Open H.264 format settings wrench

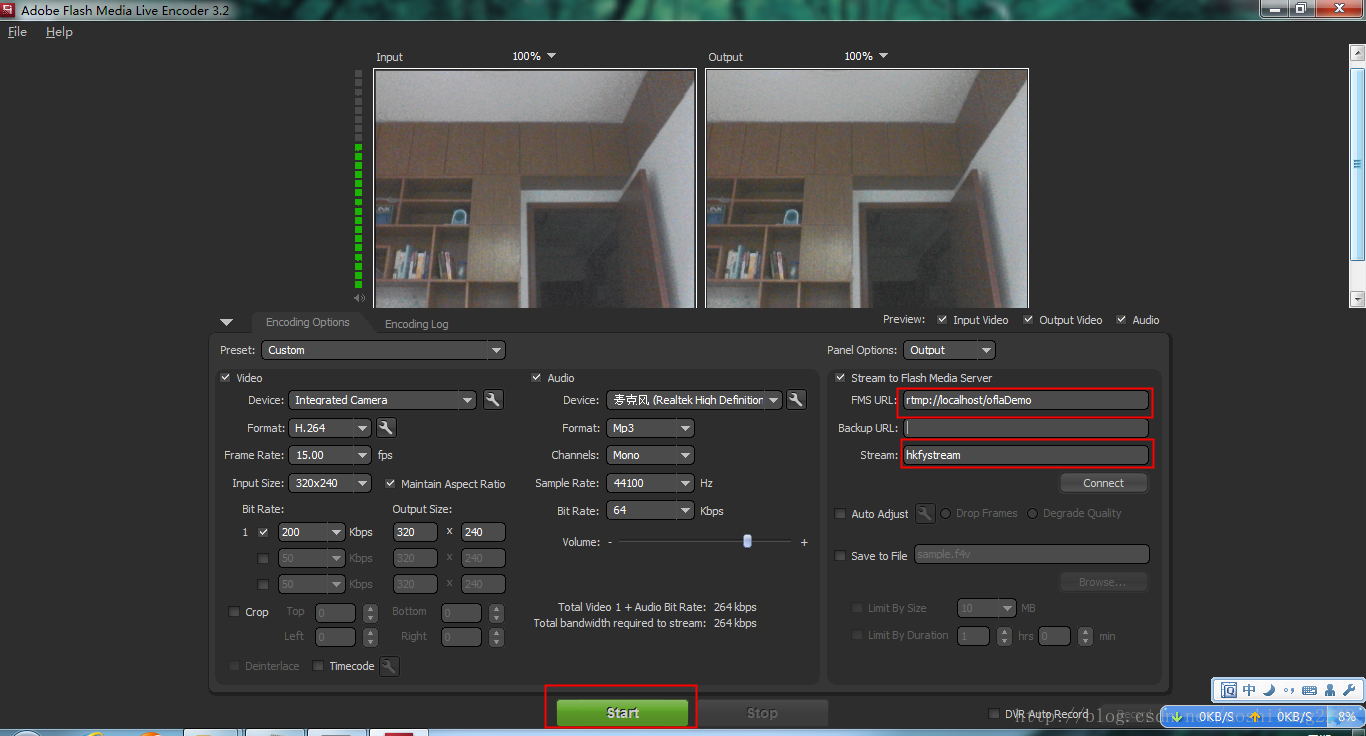[x=386, y=428]
